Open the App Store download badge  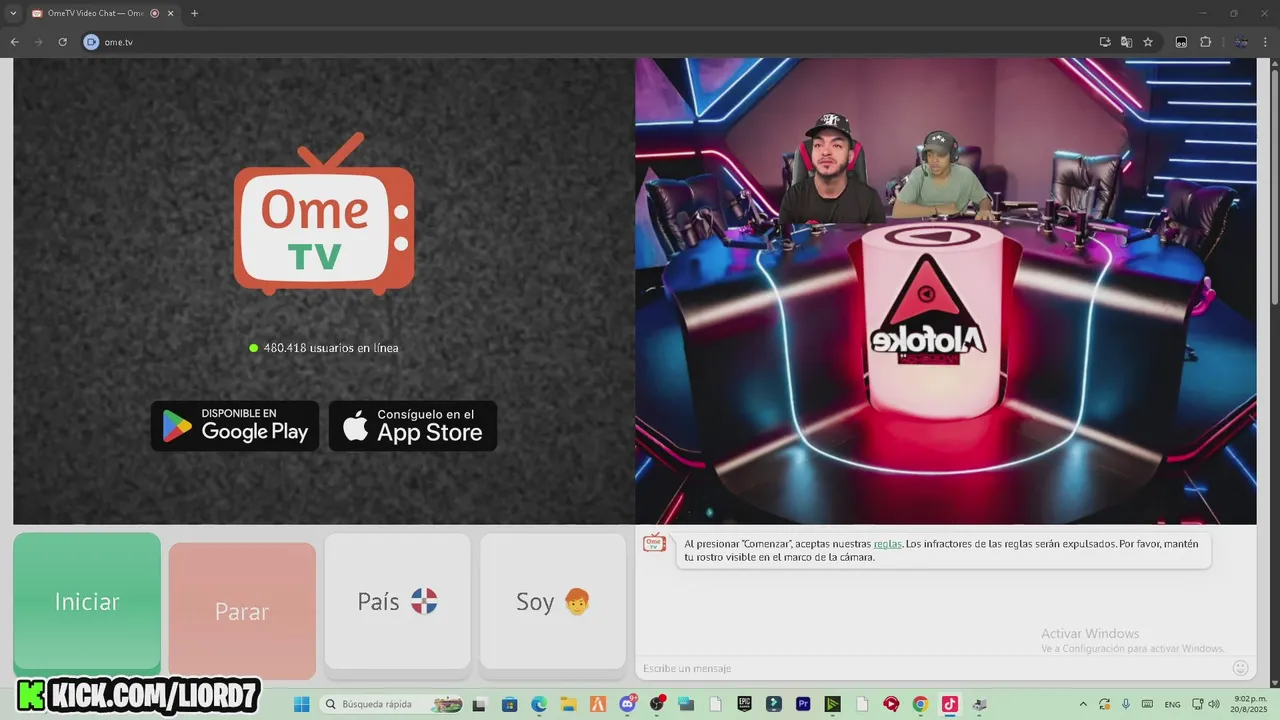[x=413, y=426]
